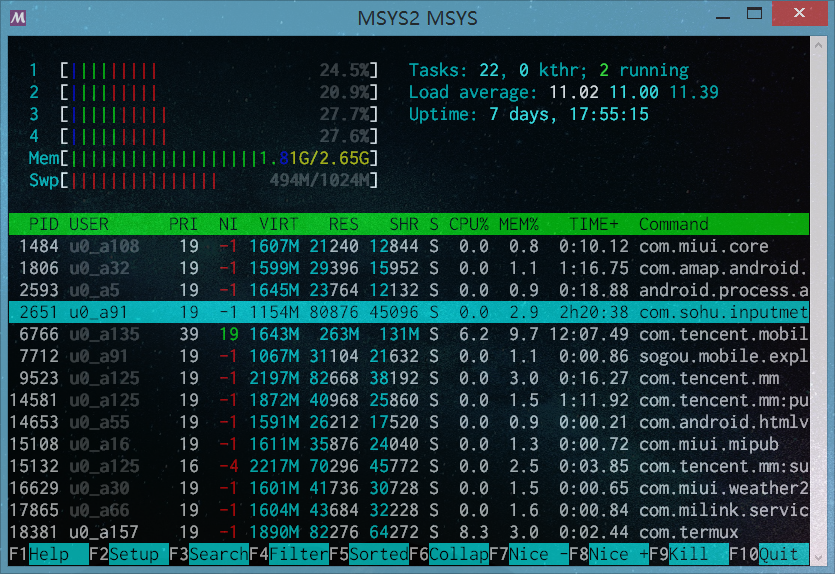Sort by the SHR column header
835x574 pixels.
tap(404, 224)
